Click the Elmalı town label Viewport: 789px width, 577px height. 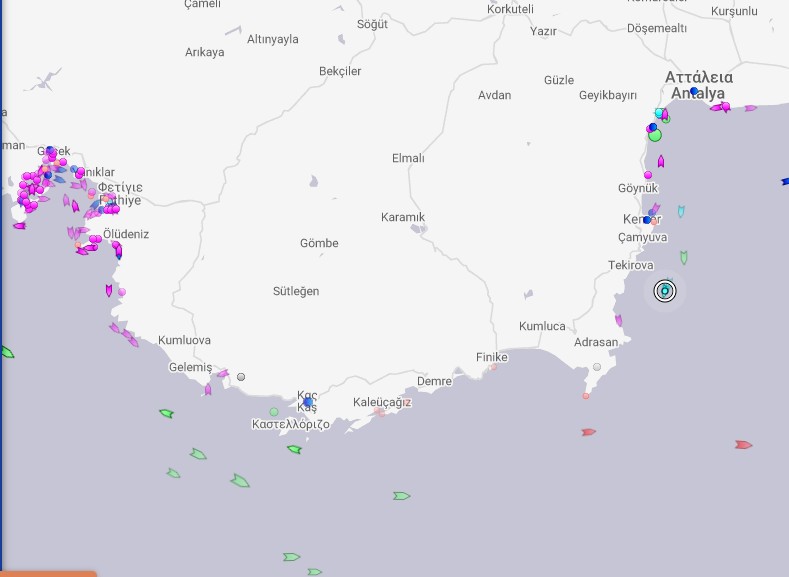(408, 158)
